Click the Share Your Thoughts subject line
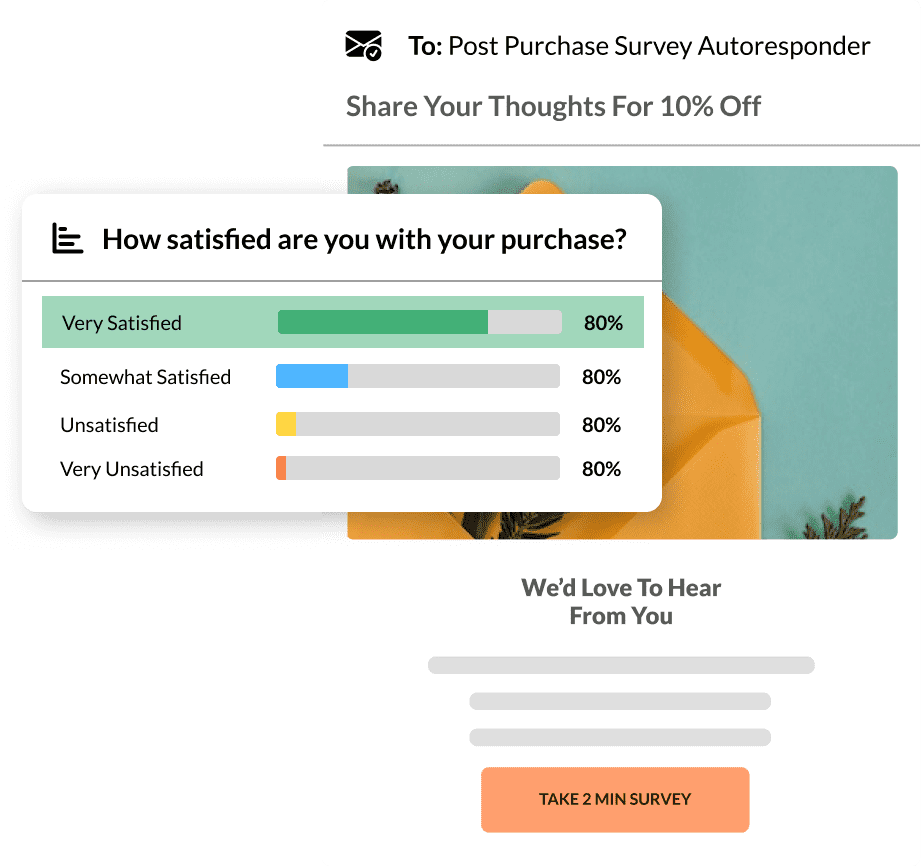 [x=553, y=106]
